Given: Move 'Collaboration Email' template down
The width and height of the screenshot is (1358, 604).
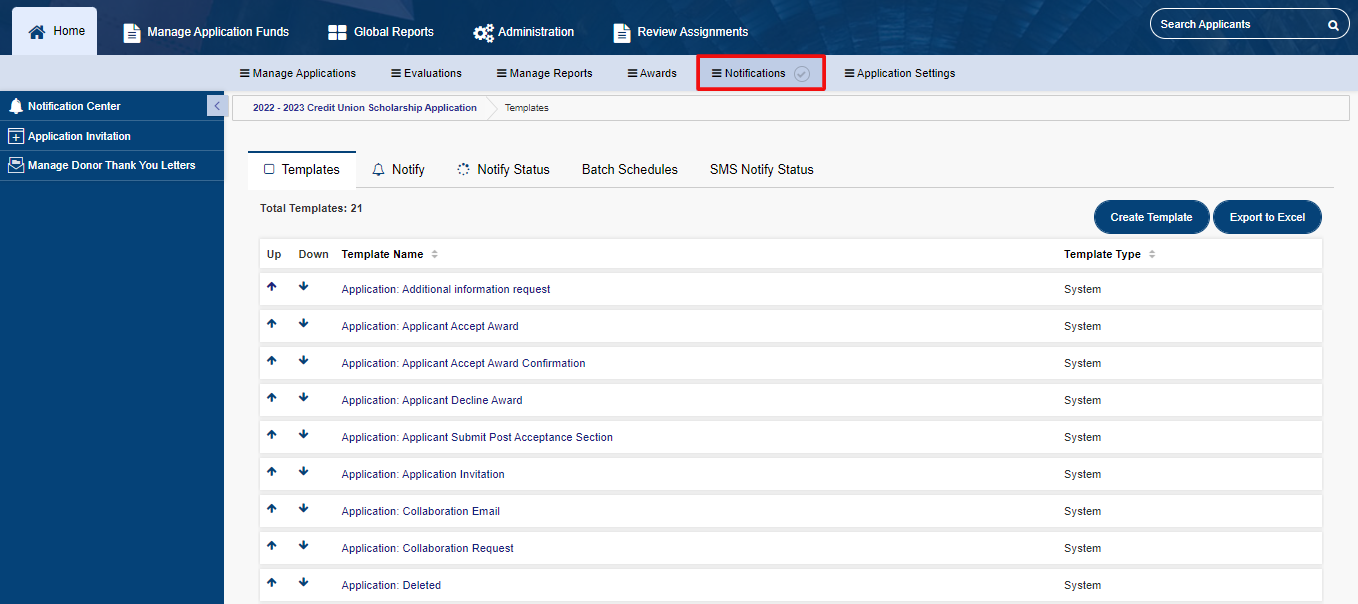Looking at the screenshot, I should tap(304, 508).
